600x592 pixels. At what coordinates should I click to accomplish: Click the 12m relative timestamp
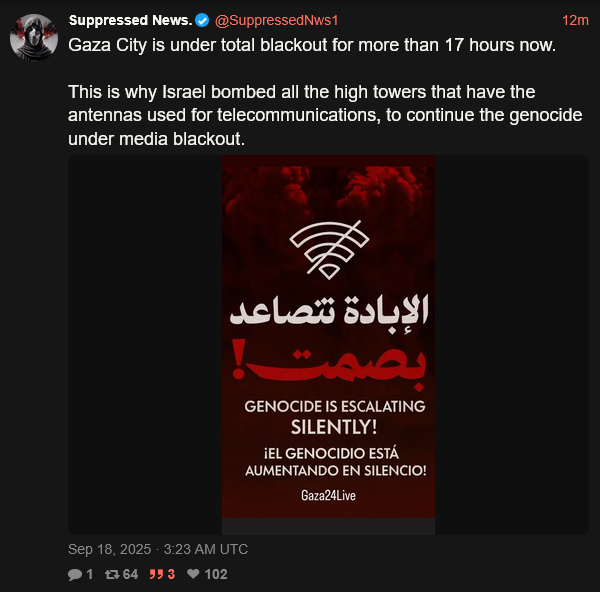pyautogui.click(x=575, y=20)
